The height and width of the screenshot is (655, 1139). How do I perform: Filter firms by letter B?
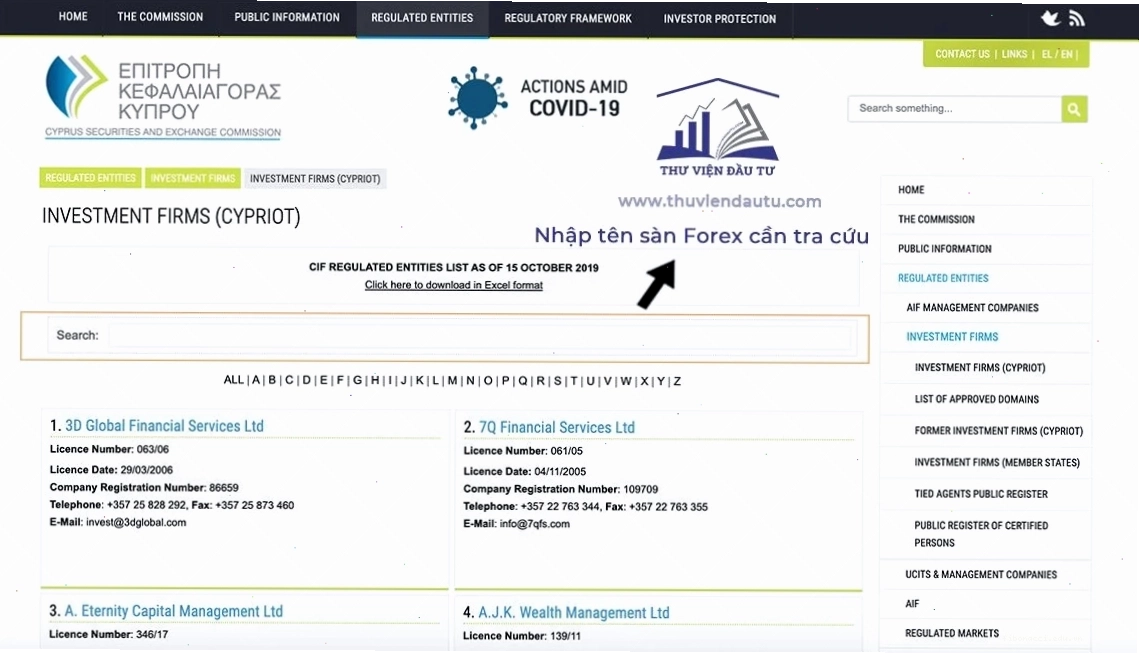[272, 380]
